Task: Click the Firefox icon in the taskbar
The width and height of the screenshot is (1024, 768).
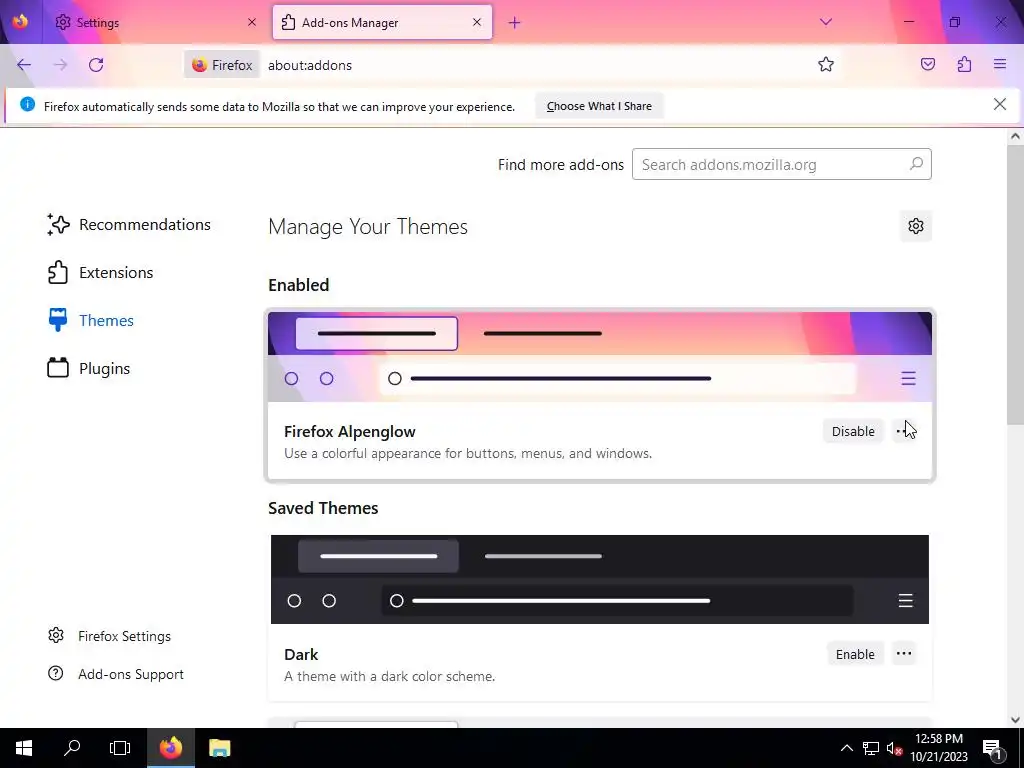Action: 170,748
